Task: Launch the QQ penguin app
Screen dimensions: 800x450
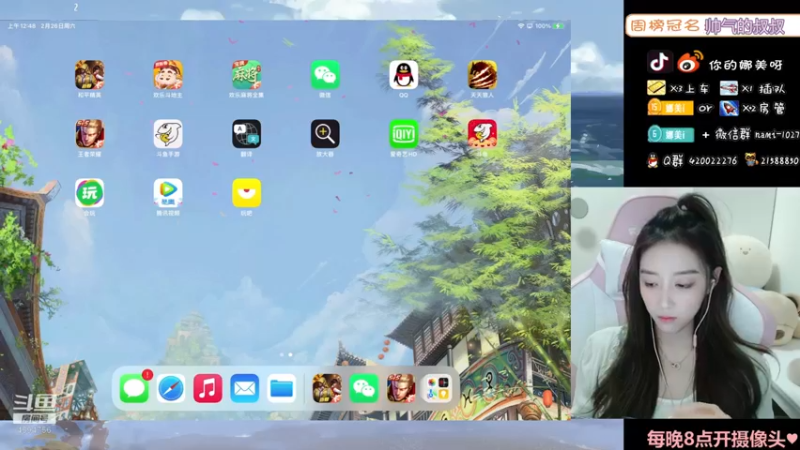Action: [x=404, y=75]
